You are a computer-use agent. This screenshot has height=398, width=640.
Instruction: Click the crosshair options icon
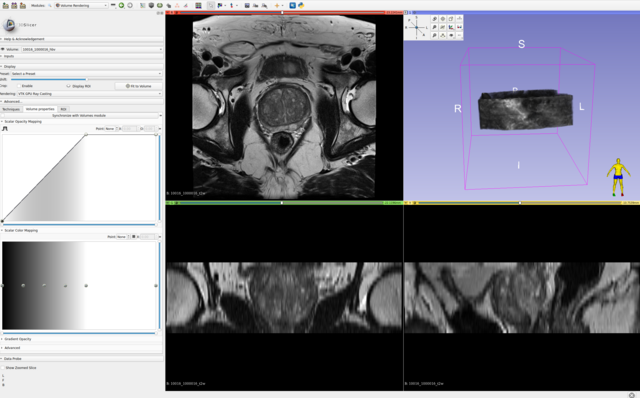pos(277,5)
